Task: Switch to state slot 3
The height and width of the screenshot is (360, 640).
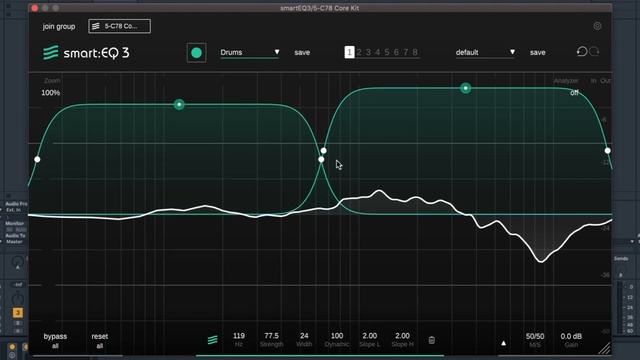Action: point(368,52)
